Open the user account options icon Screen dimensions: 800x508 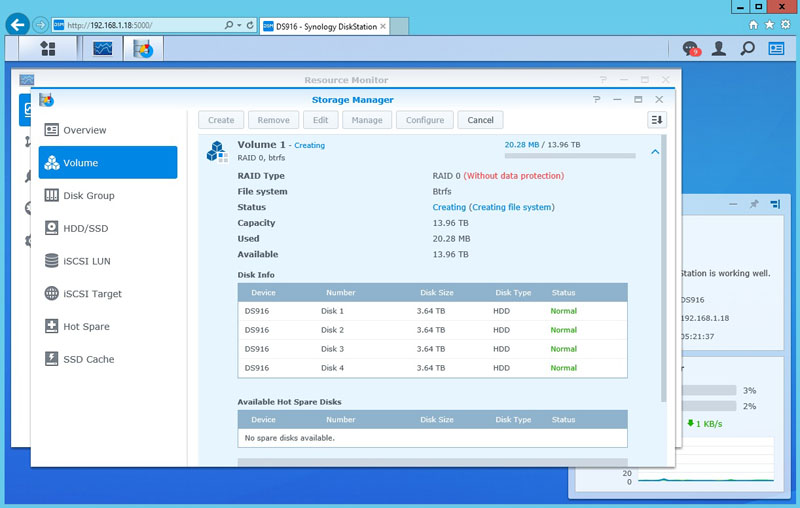click(718, 48)
